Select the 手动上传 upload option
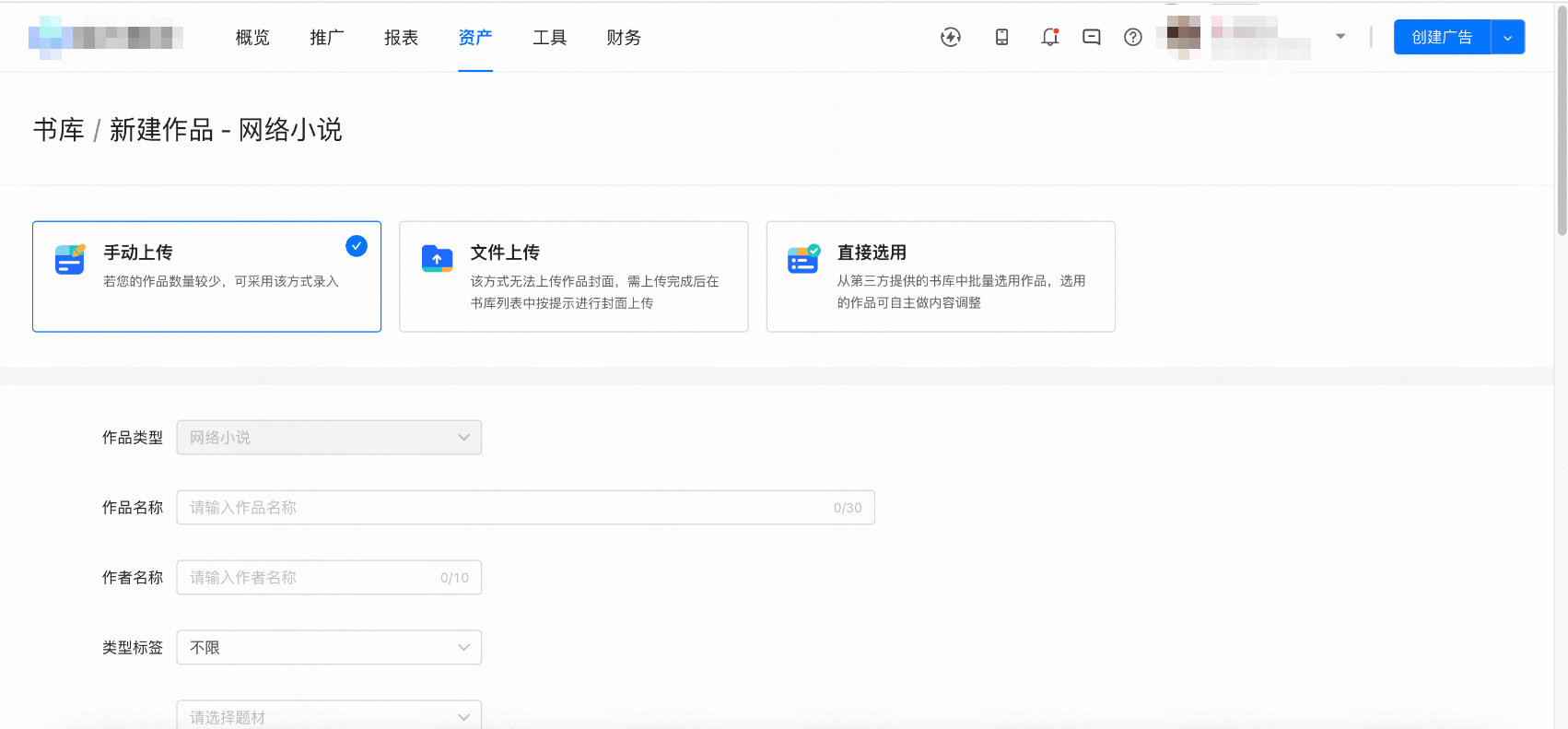Viewport: 1568px width, 729px height. [x=206, y=276]
